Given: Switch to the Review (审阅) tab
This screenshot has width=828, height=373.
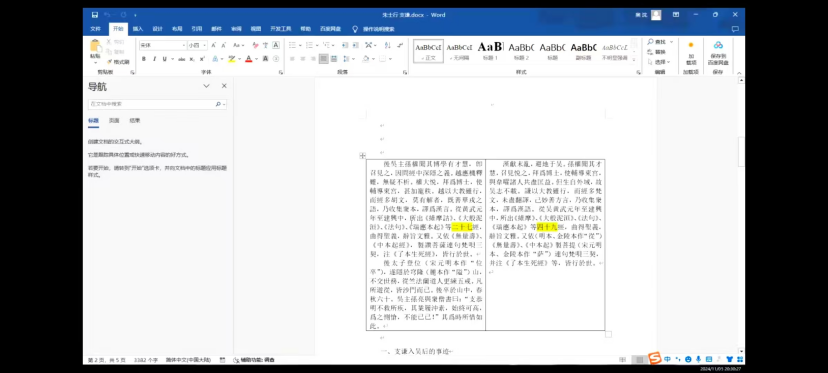Looking at the screenshot, I should 236,29.
